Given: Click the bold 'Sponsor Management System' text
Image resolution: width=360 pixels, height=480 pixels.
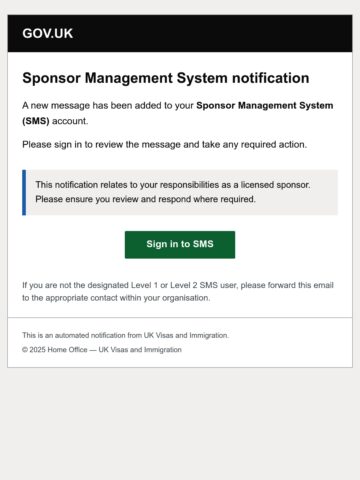Looking at the screenshot, I should pyautogui.click(x=265, y=106).
